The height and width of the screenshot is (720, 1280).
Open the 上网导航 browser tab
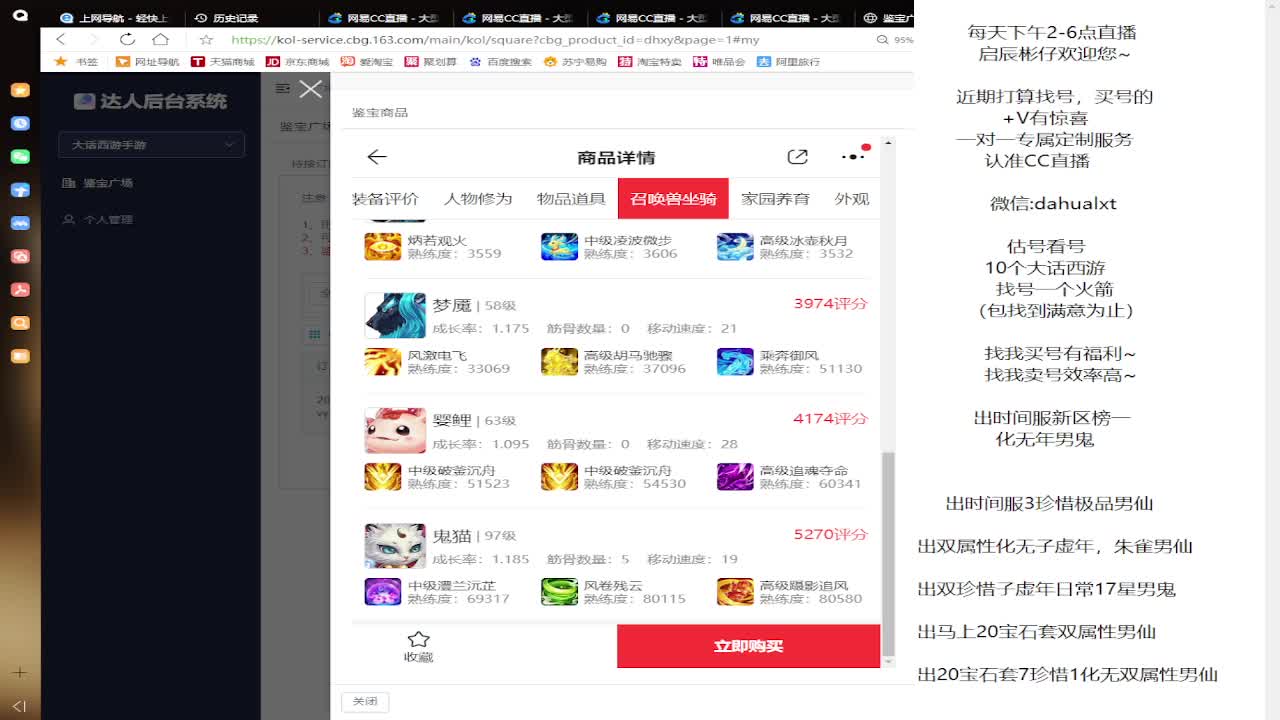point(115,18)
